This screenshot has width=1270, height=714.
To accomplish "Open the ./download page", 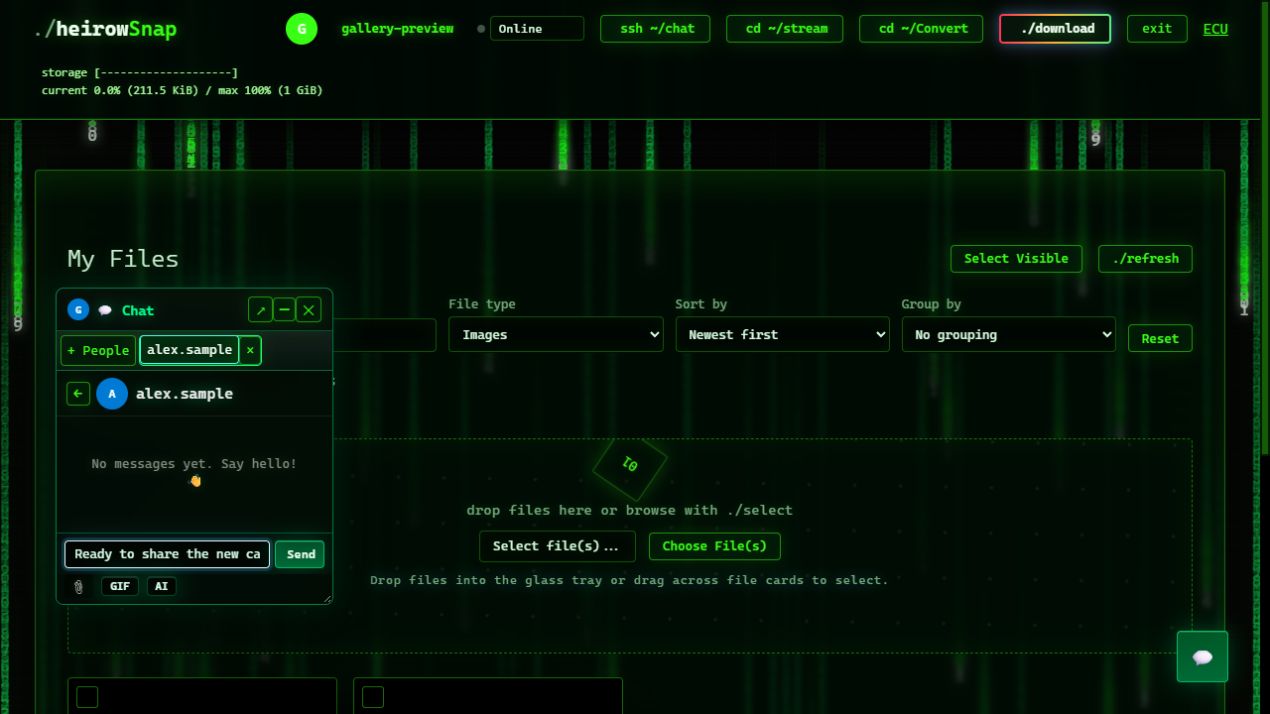I will pos(1055,29).
